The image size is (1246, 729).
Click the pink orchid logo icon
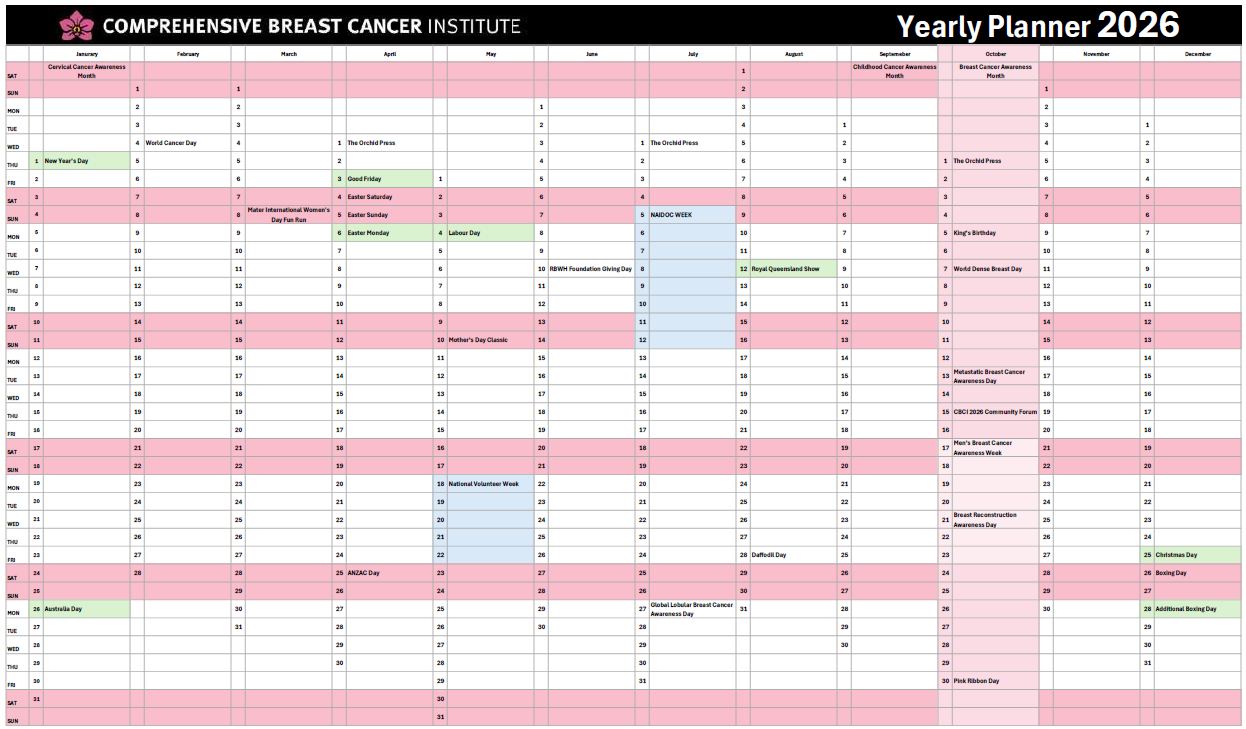(75, 24)
